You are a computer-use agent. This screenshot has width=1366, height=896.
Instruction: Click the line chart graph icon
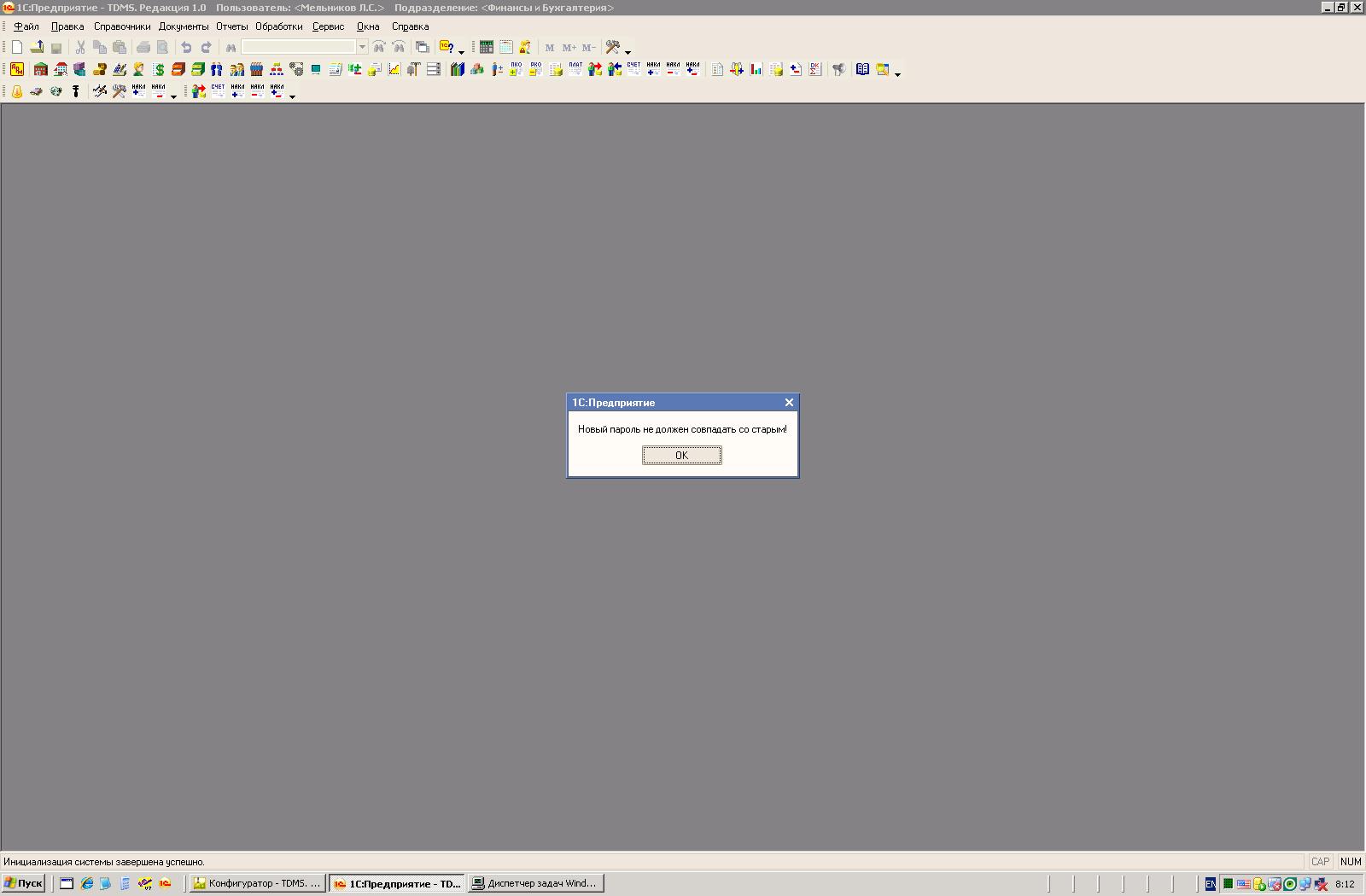tap(394, 69)
